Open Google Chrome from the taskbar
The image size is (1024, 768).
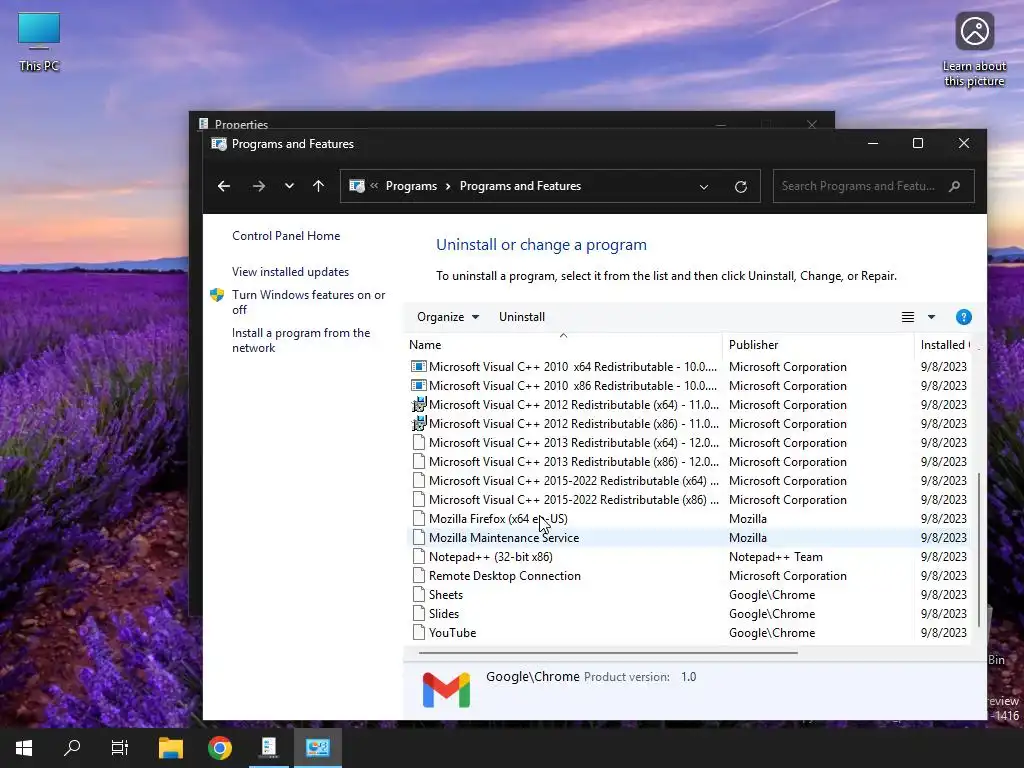tap(219, 748)
